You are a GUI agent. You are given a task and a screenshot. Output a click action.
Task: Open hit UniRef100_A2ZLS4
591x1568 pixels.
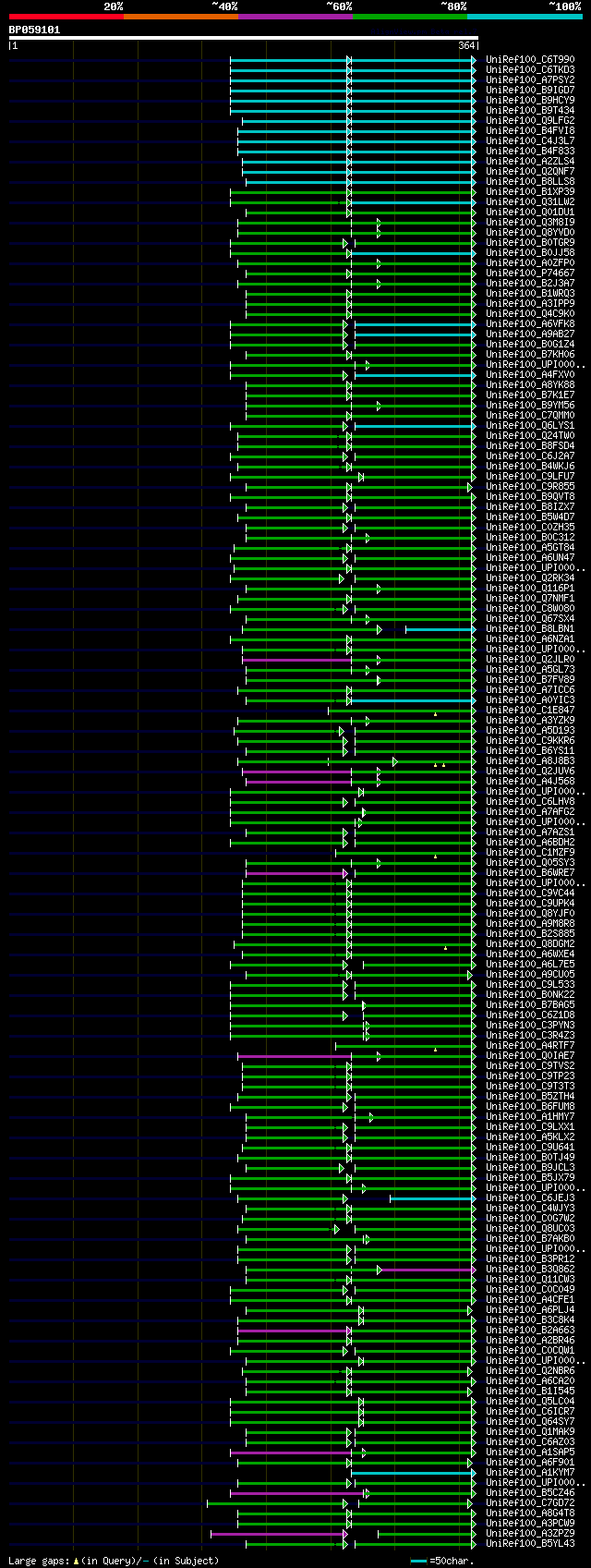[x=530, y=161]
